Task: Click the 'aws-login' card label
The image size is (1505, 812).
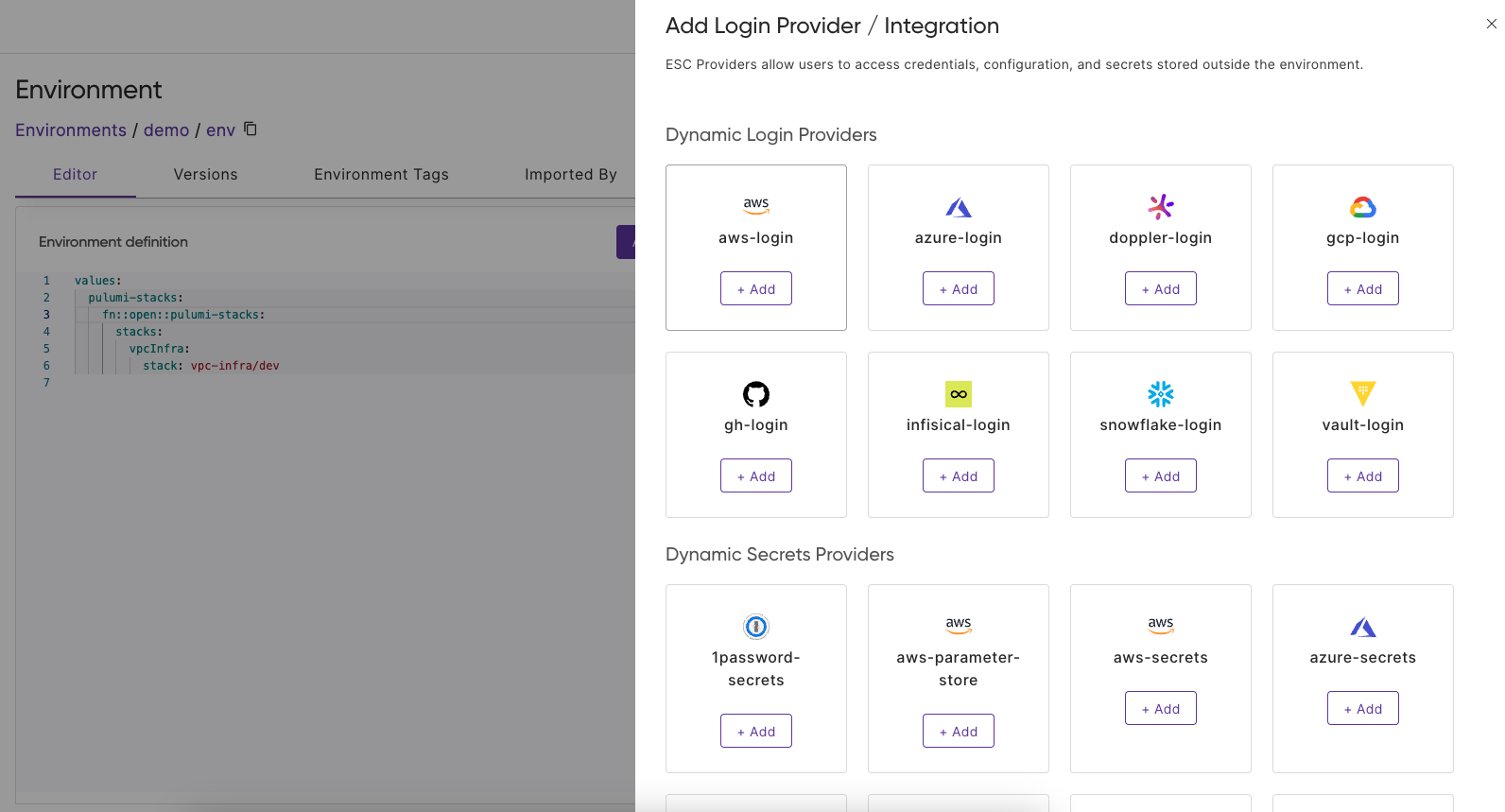Action: (x=756, y=238)
